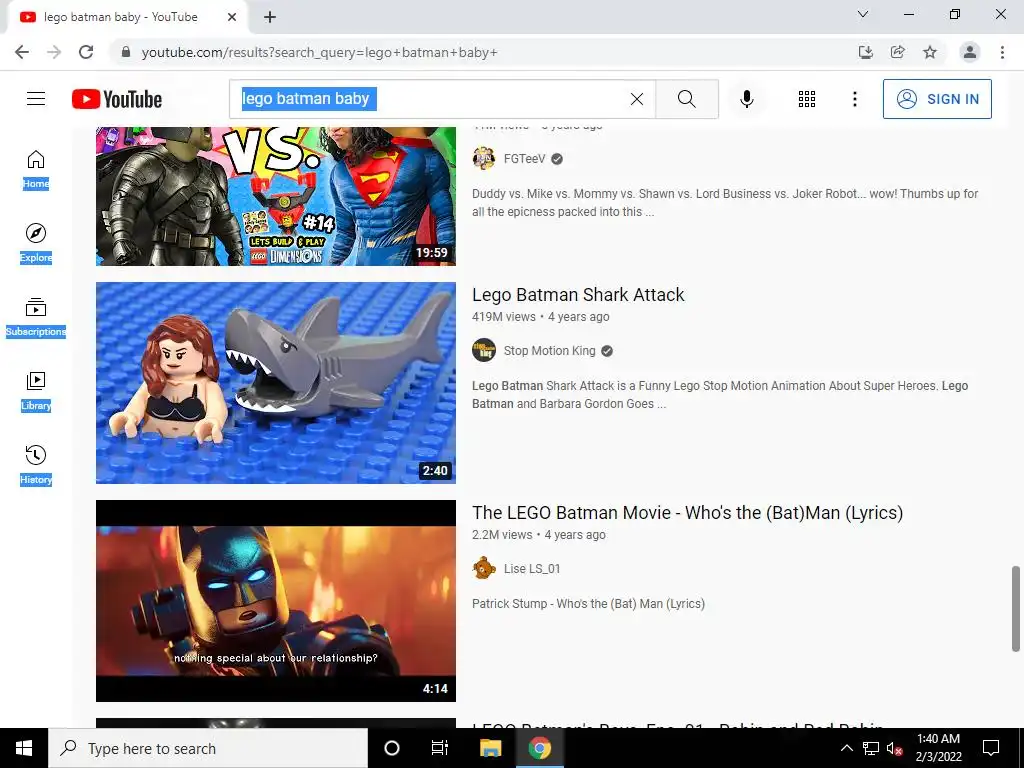Viewport: 1024px width, 768px height.
Task: Open the Chrome profile avatar
Action: click(x=970, y=52)
